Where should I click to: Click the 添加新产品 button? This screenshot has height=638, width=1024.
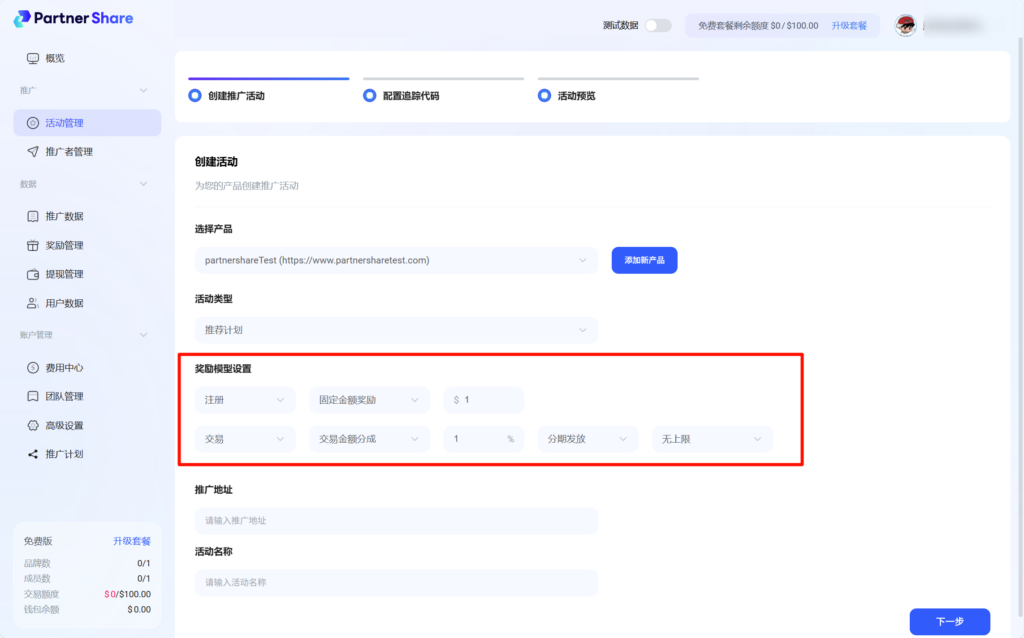[644, 260]
